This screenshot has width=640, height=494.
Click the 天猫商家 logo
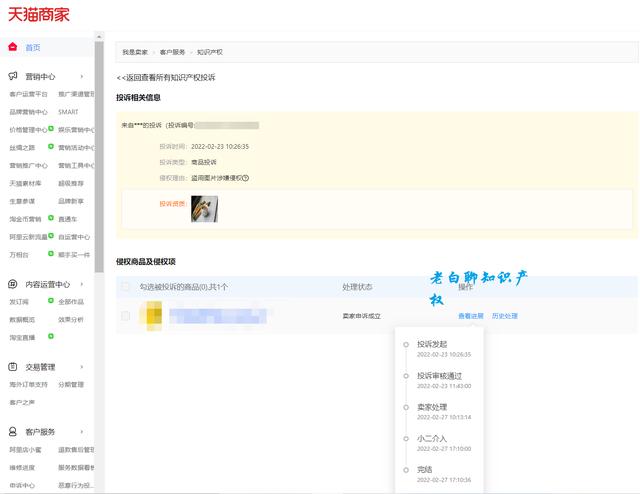click(x=39, y=15)
